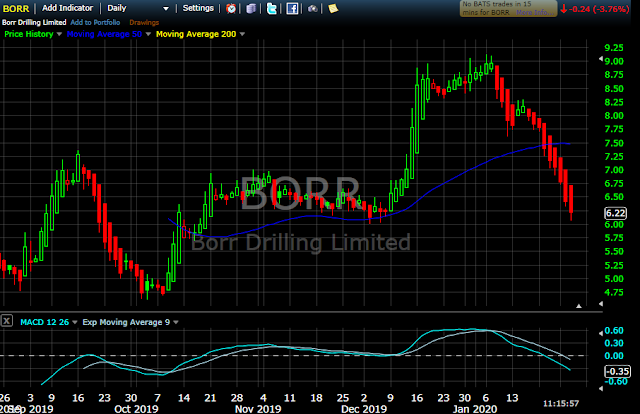Open the Daily timeframe dropdown
The width and height of the screenshot is (640, 414).
pos(138,8)
